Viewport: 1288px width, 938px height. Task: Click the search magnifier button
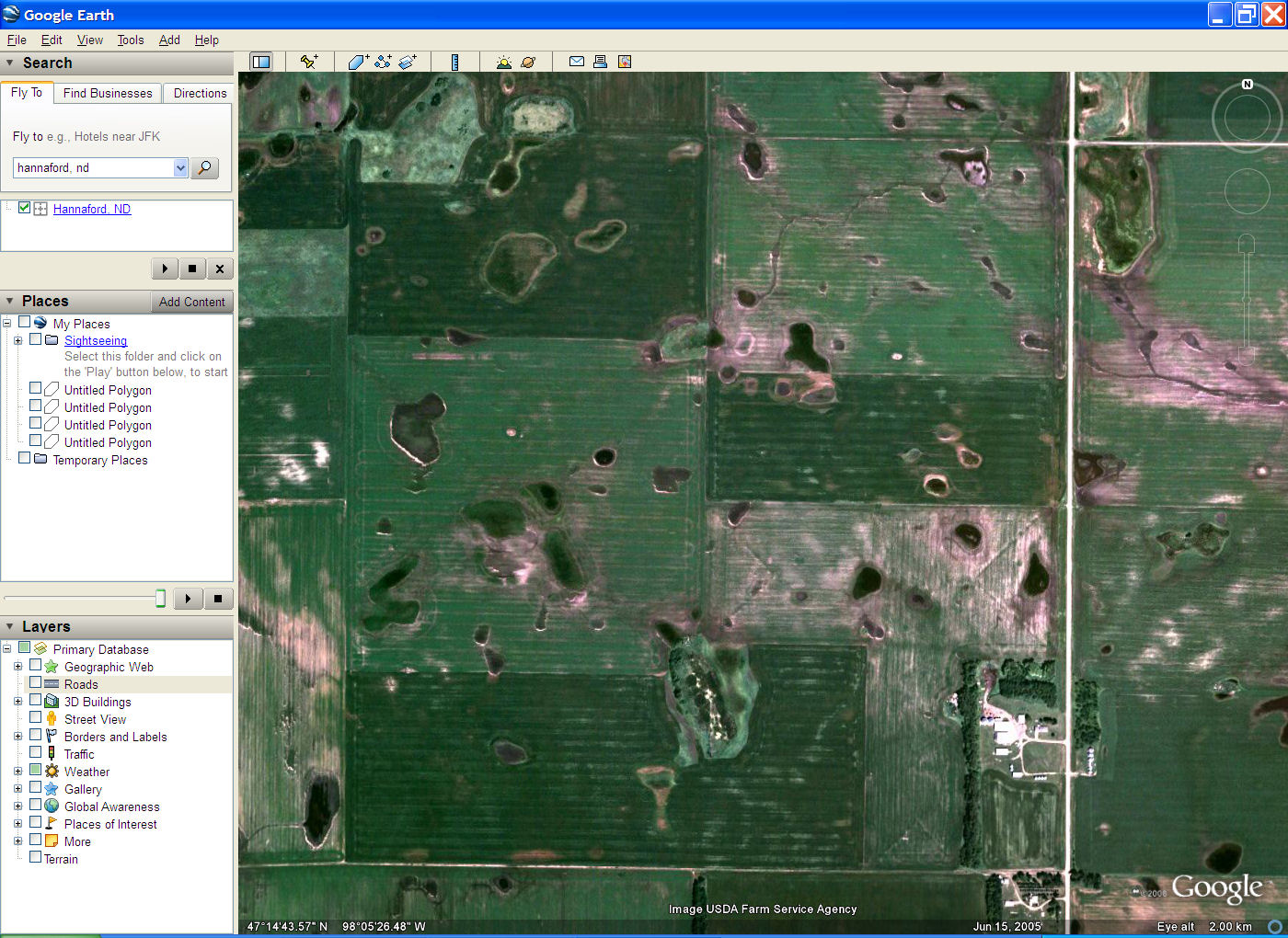(x=204, y=167)
